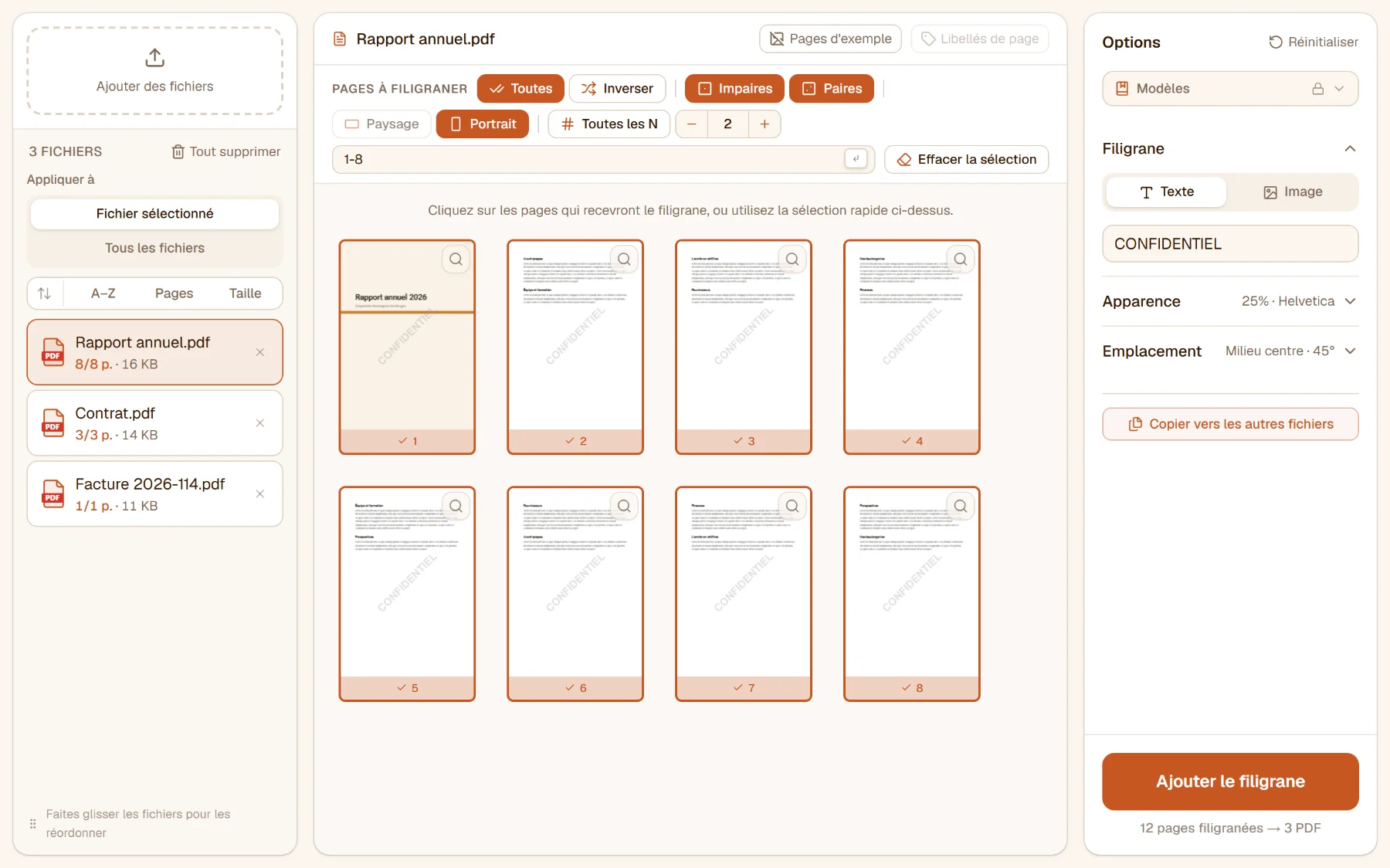1390x868 pixels.
Task: Click Tout supprimer
Action: click(x=225, y=152)
